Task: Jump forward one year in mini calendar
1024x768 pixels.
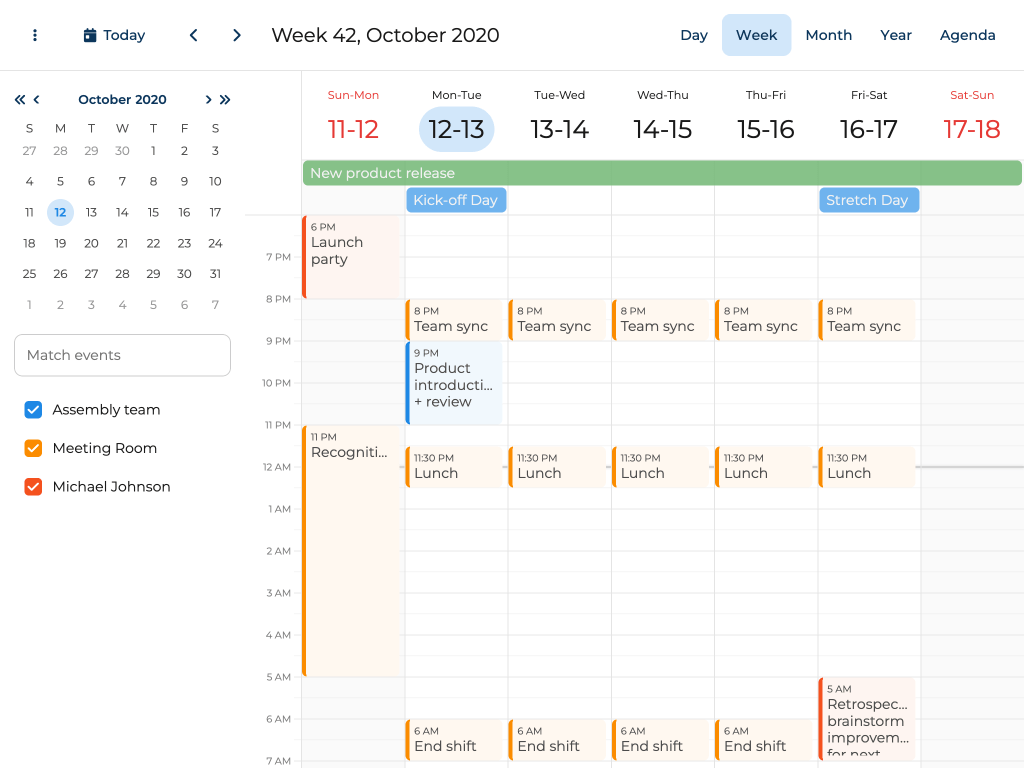Action: tap(225, 100)
